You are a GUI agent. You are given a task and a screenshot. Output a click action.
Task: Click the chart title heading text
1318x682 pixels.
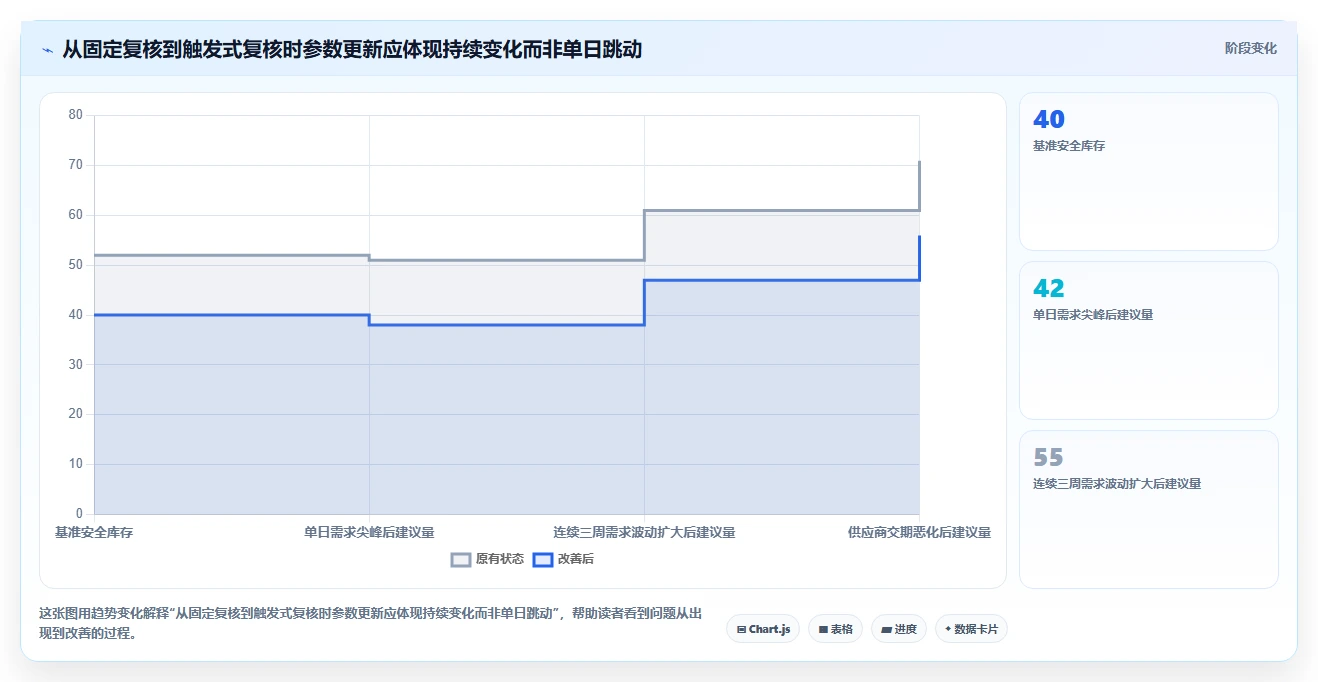(352, 49)
